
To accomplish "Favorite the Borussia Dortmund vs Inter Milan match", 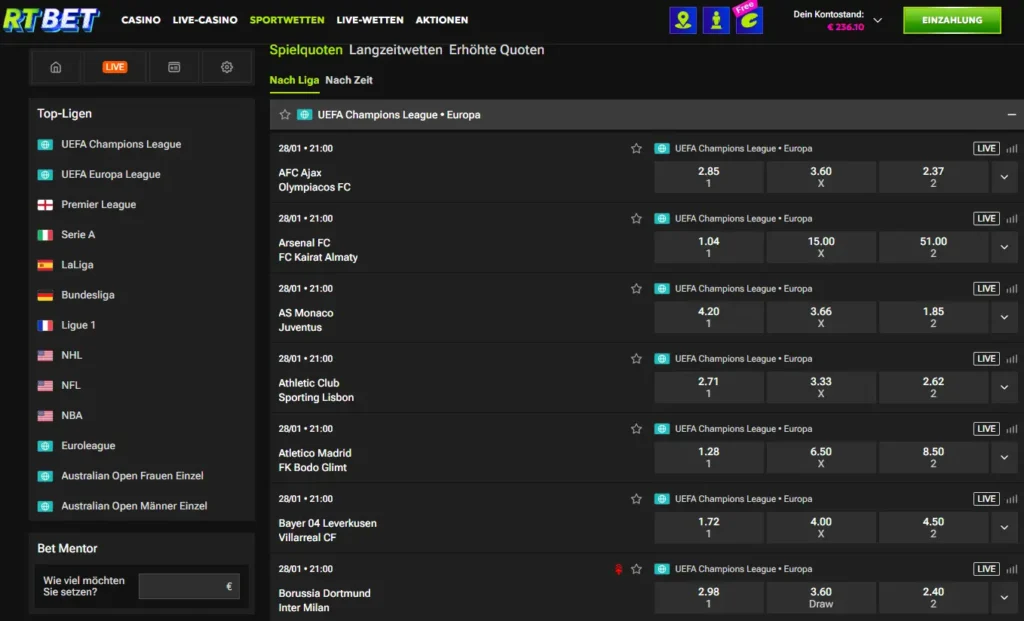I will [636, 569].
